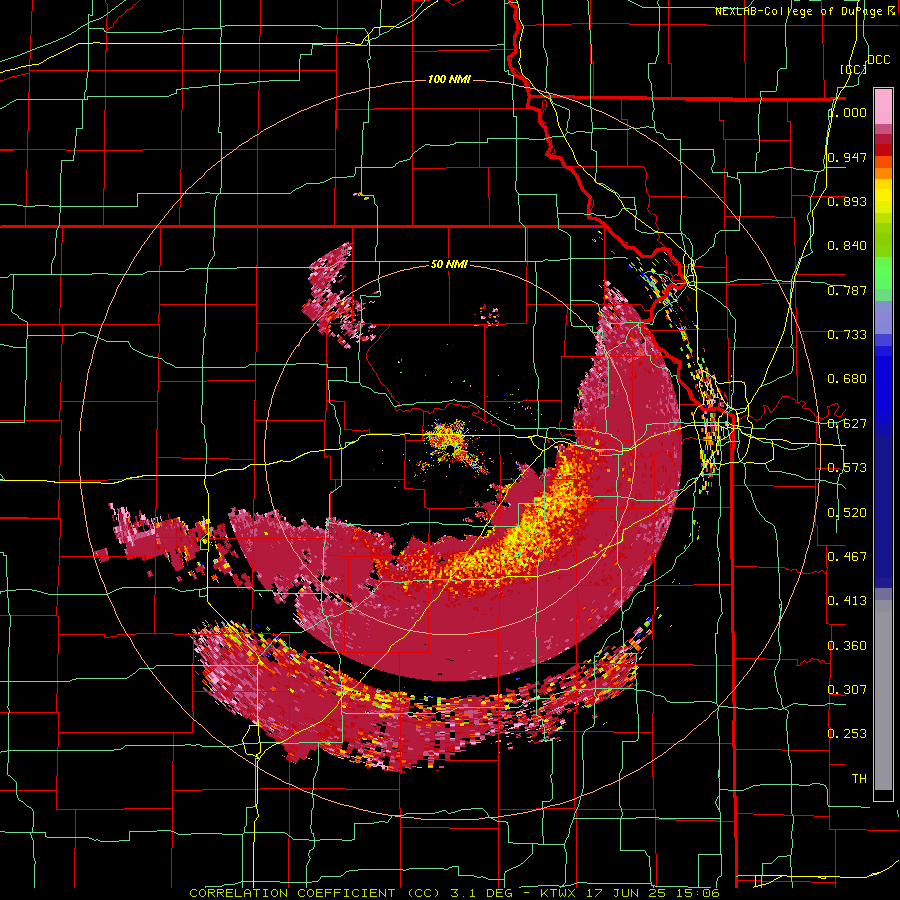Select the 0.787 legend value
Screen dimensions: 900x900
pyautogui.click(x=847, y=290)
